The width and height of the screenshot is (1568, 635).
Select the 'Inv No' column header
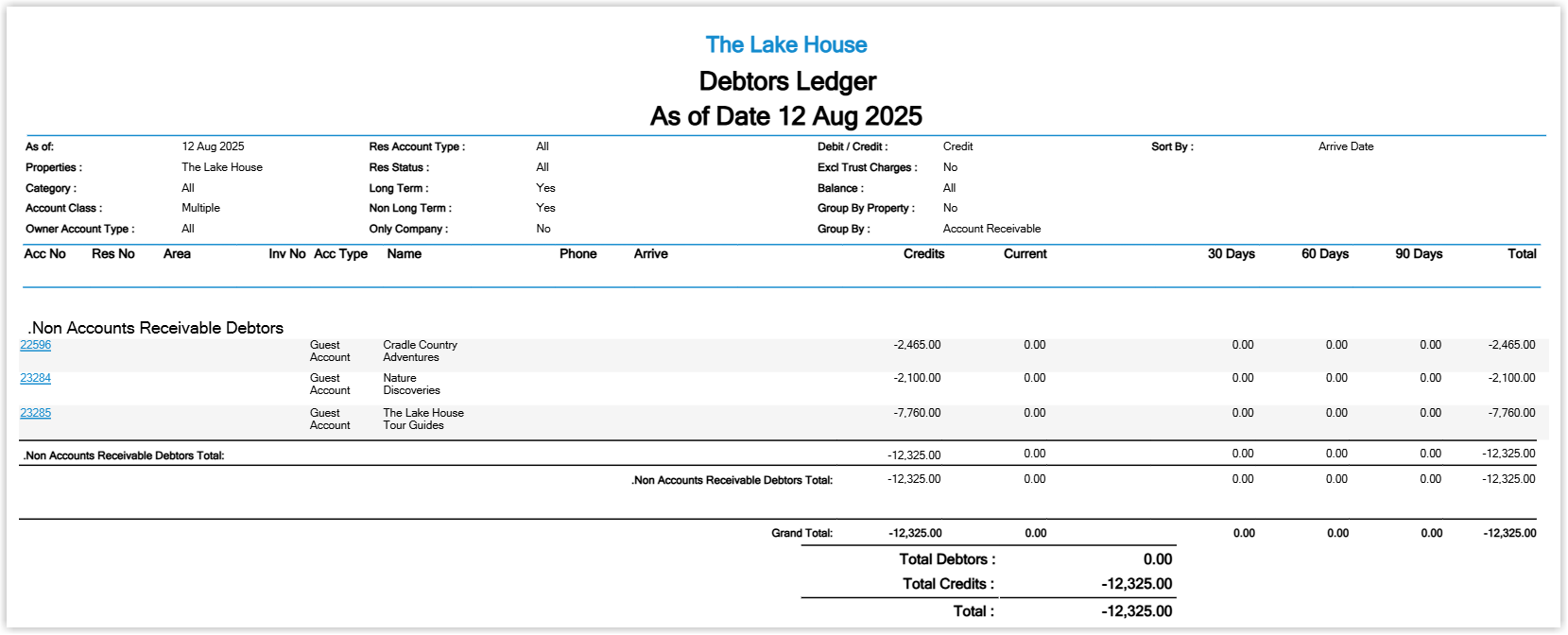287,254
